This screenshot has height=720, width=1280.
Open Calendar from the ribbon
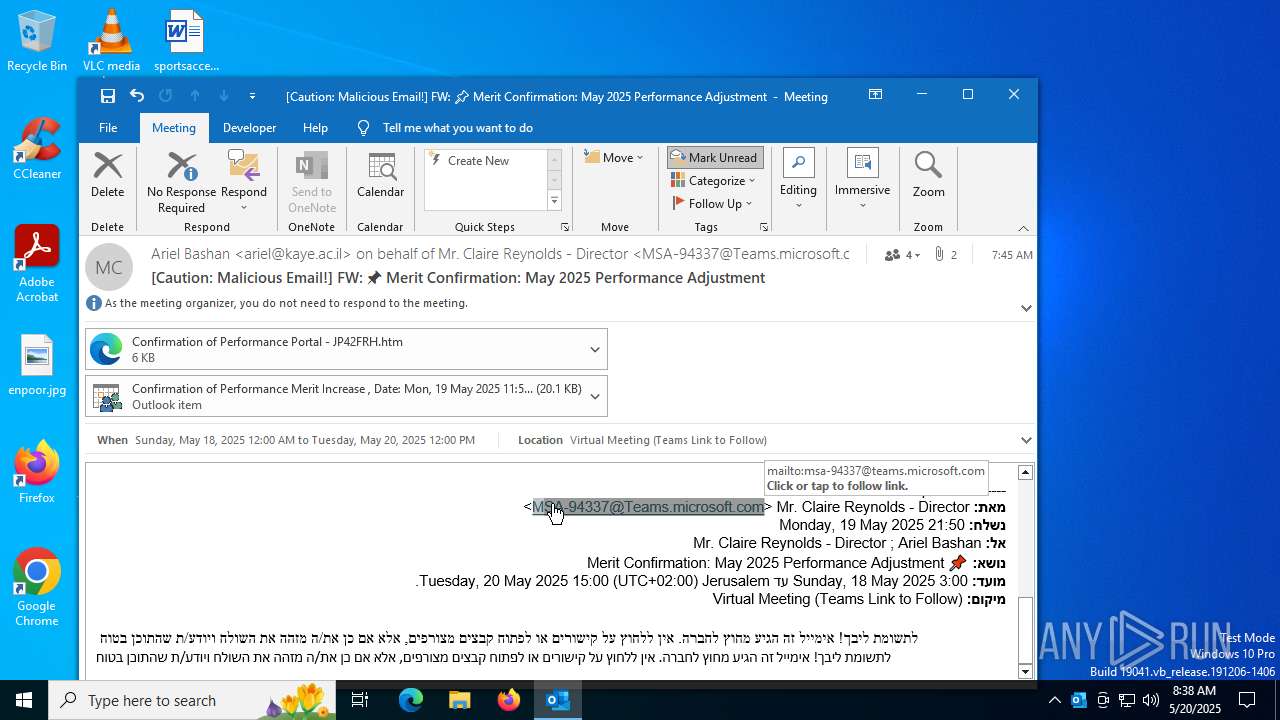(x=380, y=176)
